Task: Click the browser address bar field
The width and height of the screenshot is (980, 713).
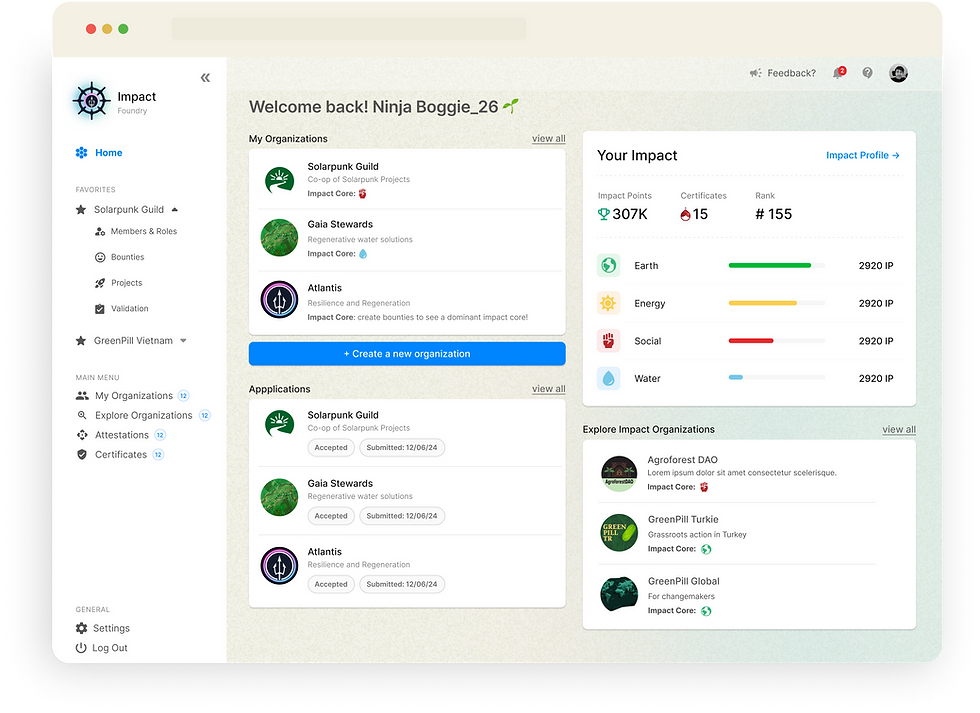Action: click(349, 28)
